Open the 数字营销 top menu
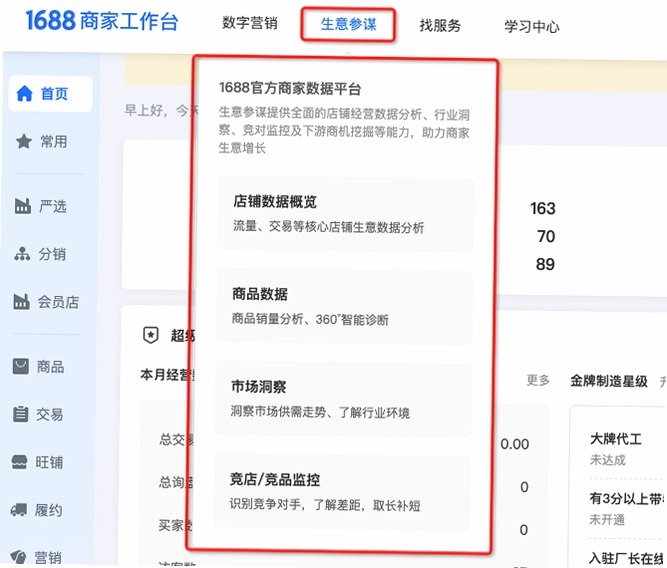Viewport: 667px width, 568px height. pos(250,23)
